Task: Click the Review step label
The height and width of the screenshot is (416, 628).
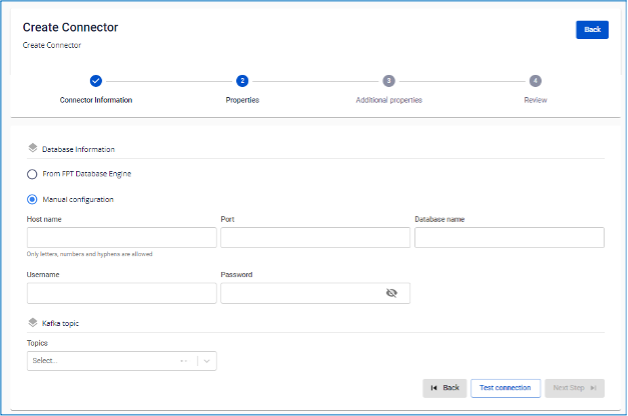Action: point(535,100)
